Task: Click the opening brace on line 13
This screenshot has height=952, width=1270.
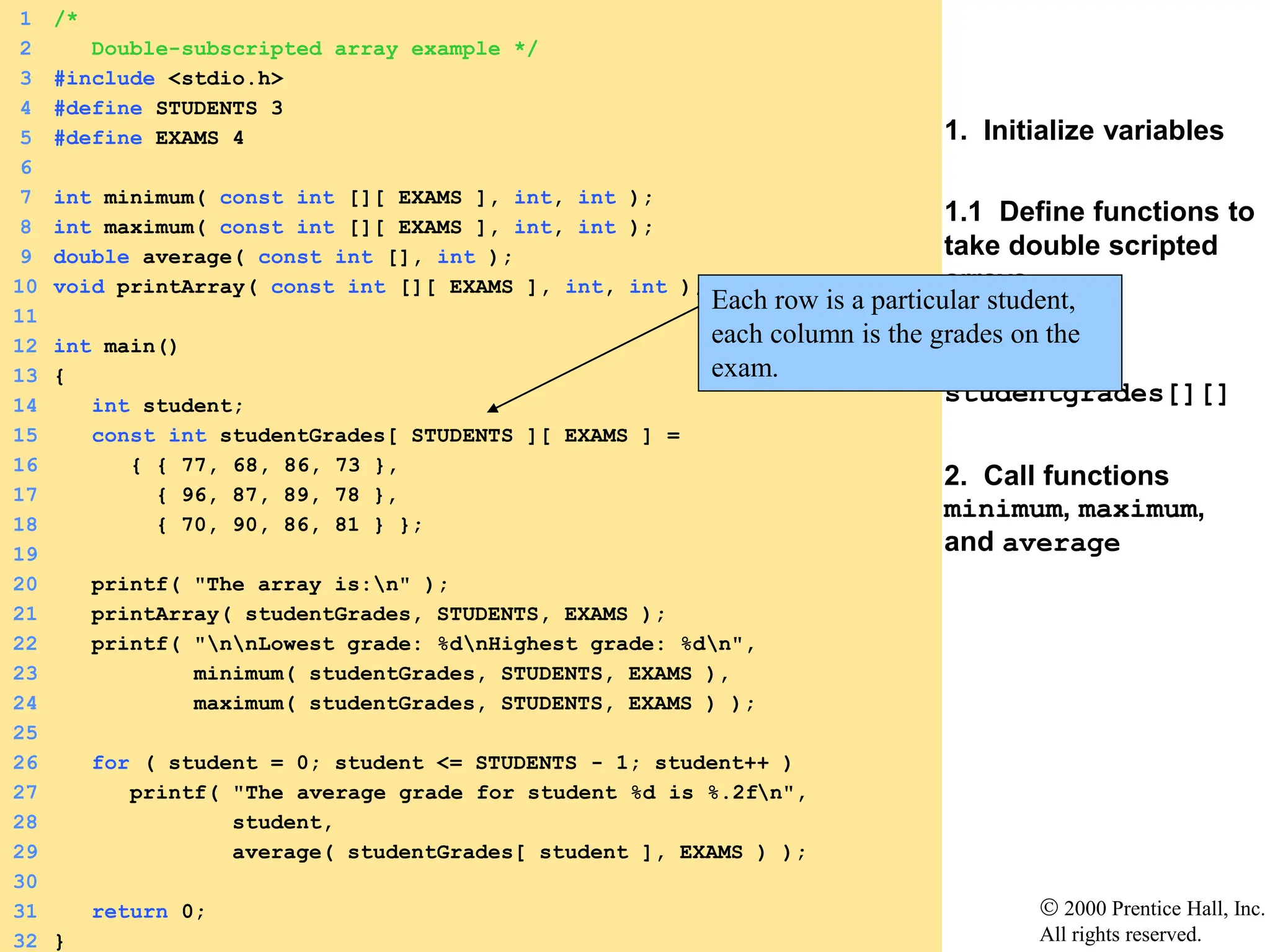Action: [x=60, y=376]
